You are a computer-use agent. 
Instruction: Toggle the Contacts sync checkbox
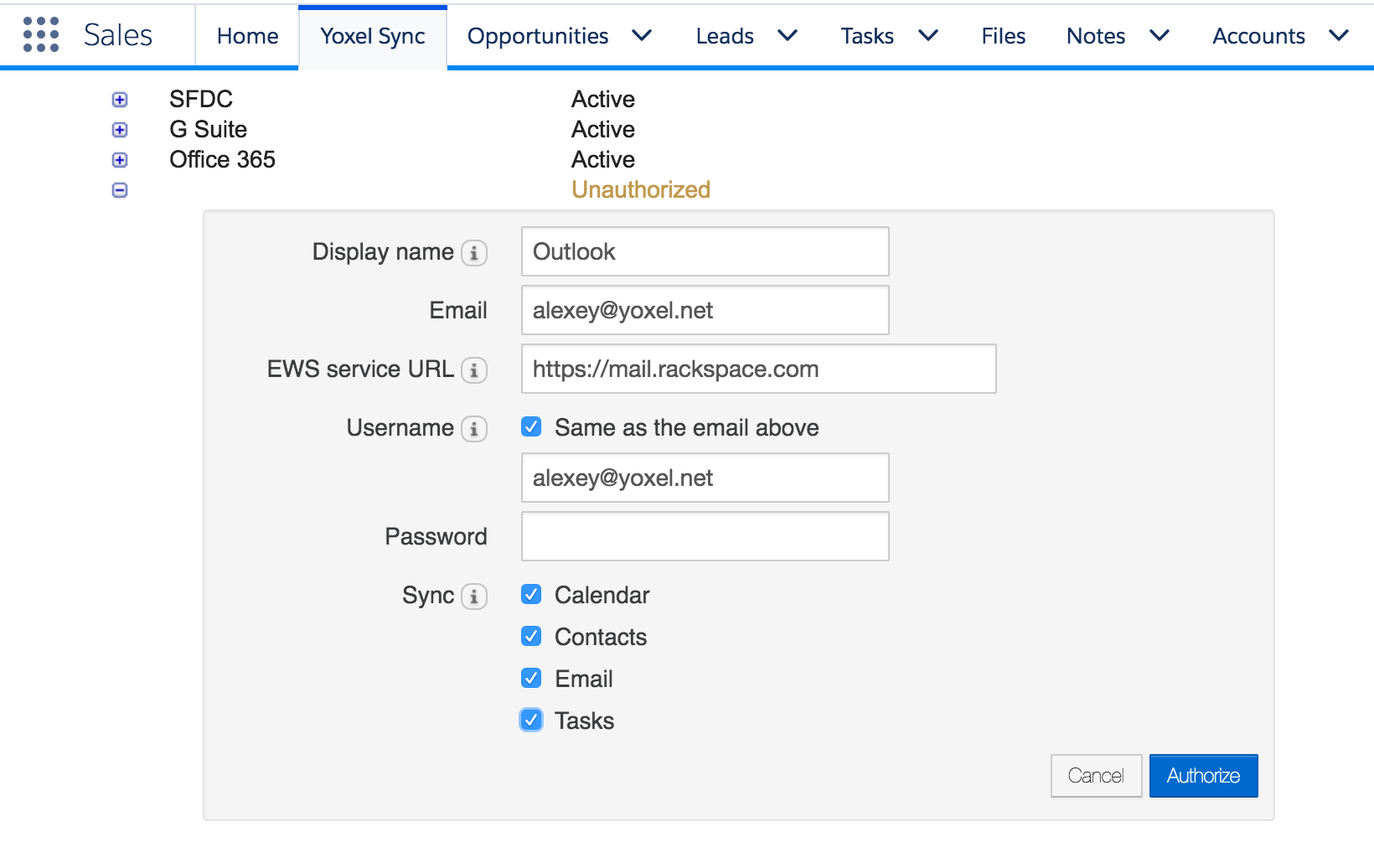[531, 636]
